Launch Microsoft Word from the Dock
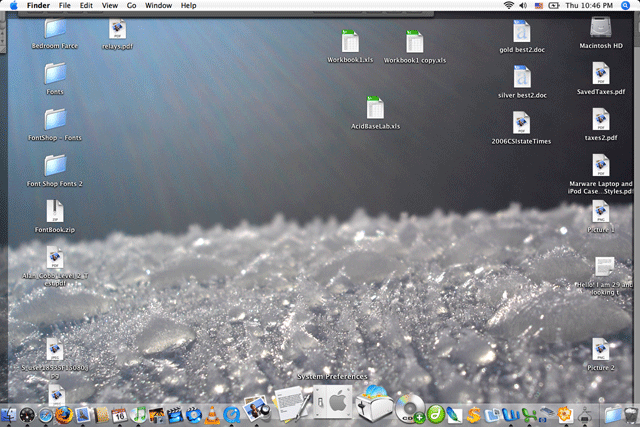The image size is (640, 427). point(511,415)
